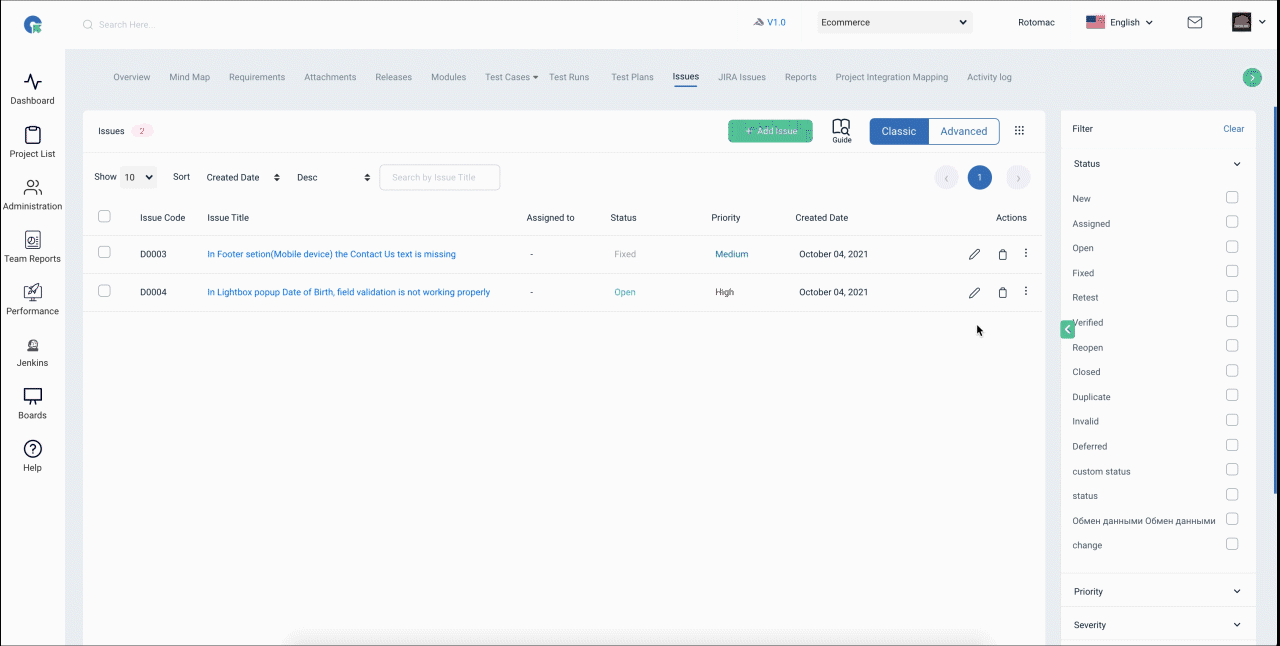Open issue about Footer Contact Us text
1280x646 pixels.
[x=331, y=254]
